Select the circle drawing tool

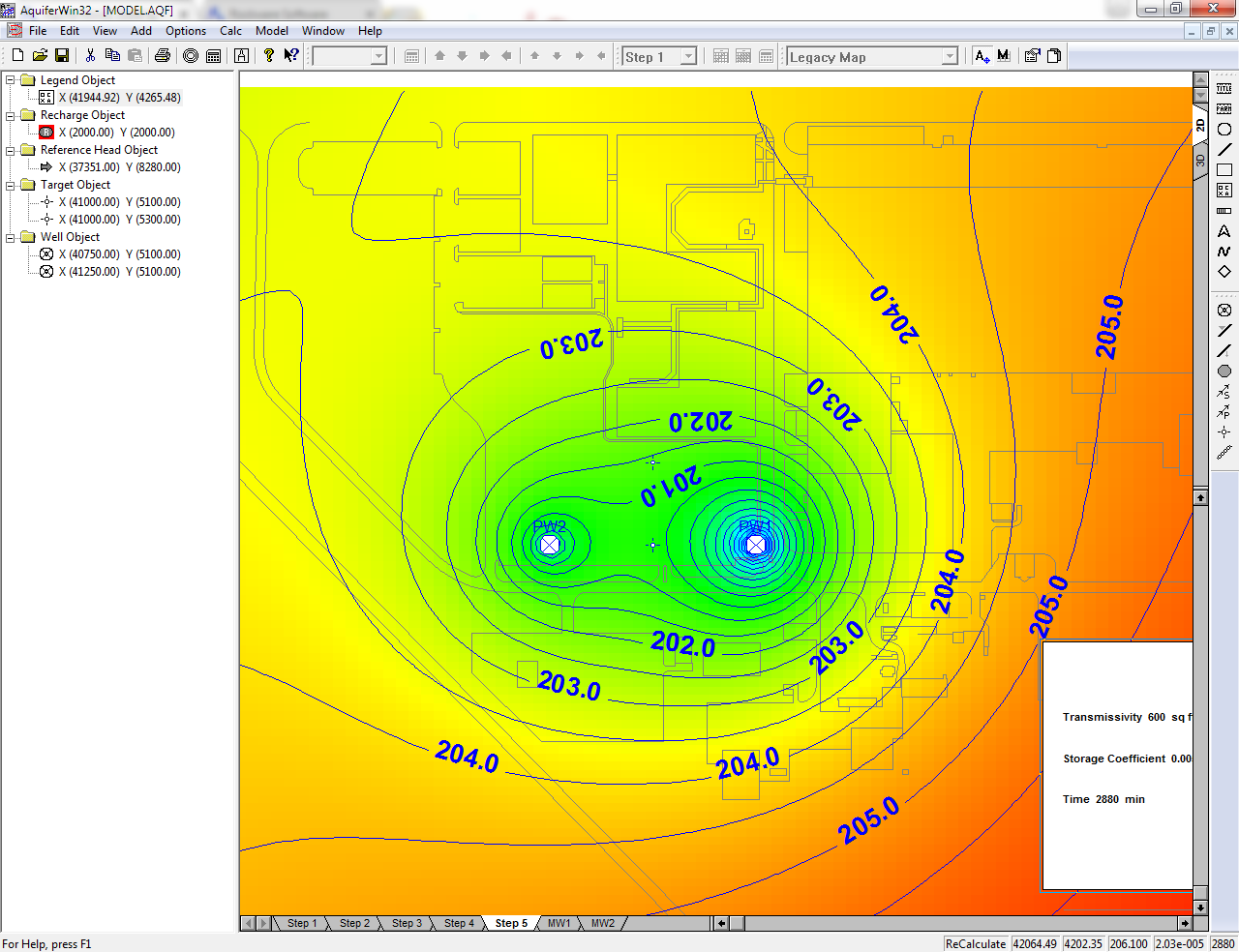[1224, 129]
